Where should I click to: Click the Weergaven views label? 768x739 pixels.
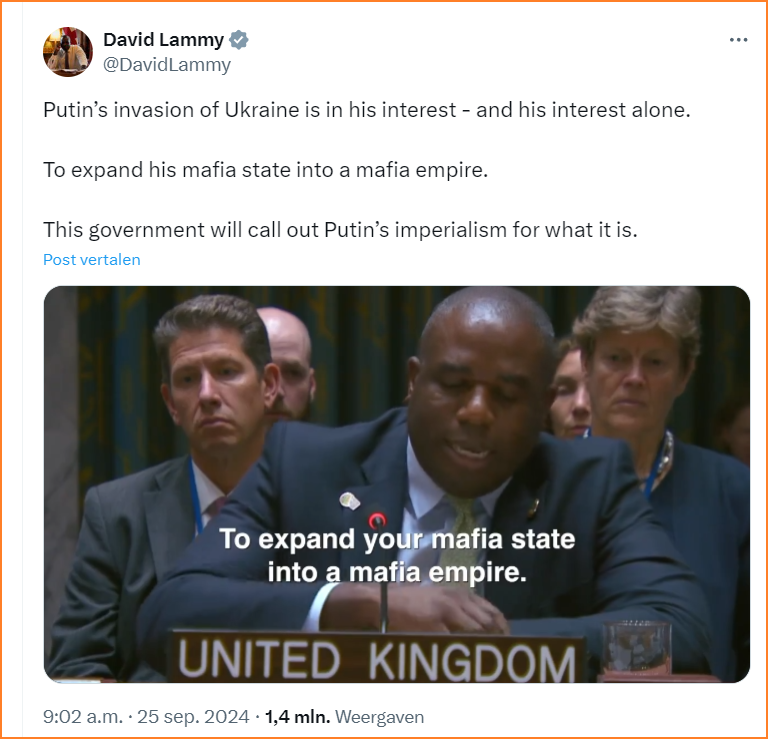pyautogui.click(x=380, y=717)
